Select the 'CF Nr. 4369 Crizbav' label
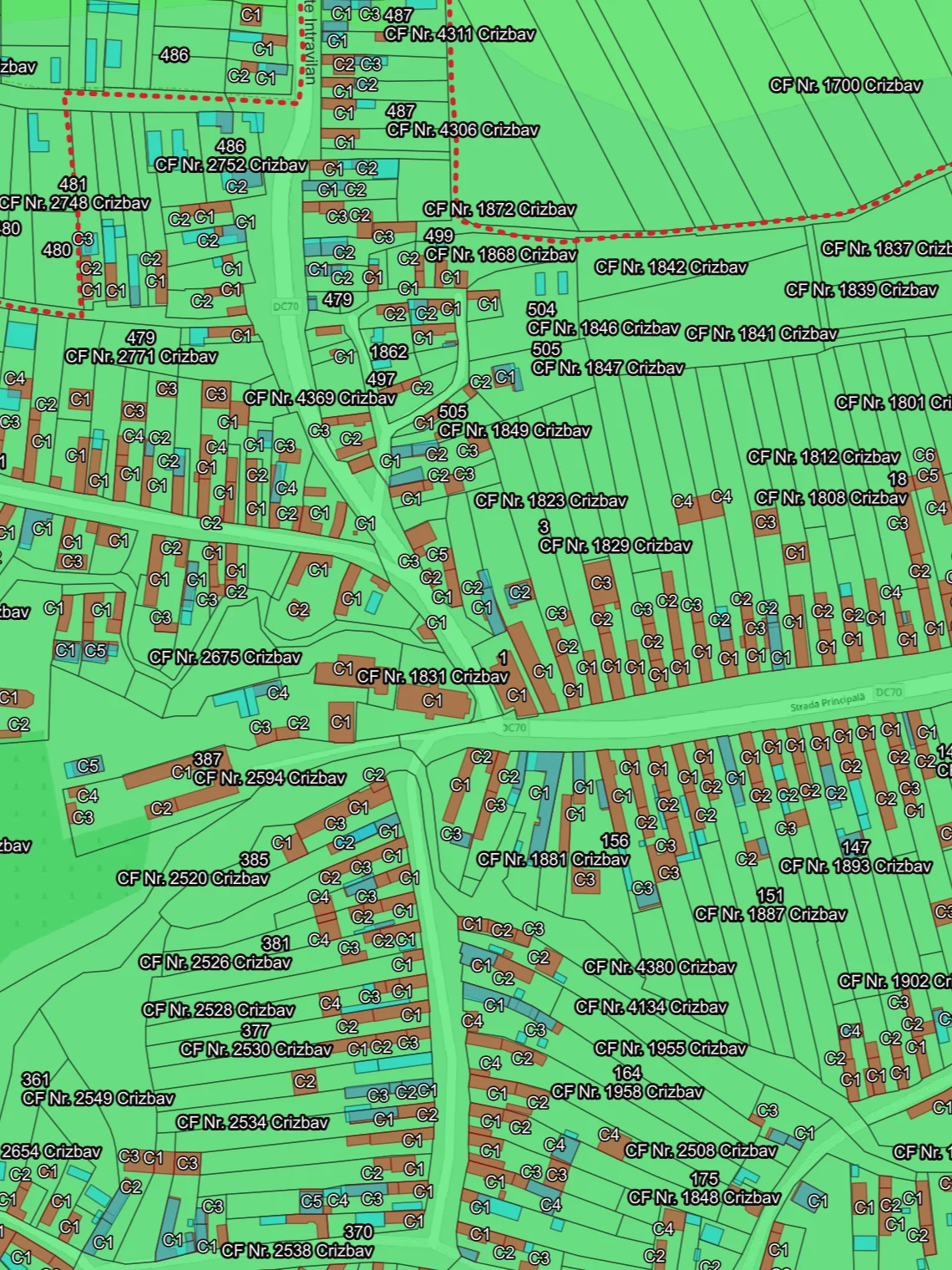This screenshot has height=1270, width=952. (x=321, y=399)
